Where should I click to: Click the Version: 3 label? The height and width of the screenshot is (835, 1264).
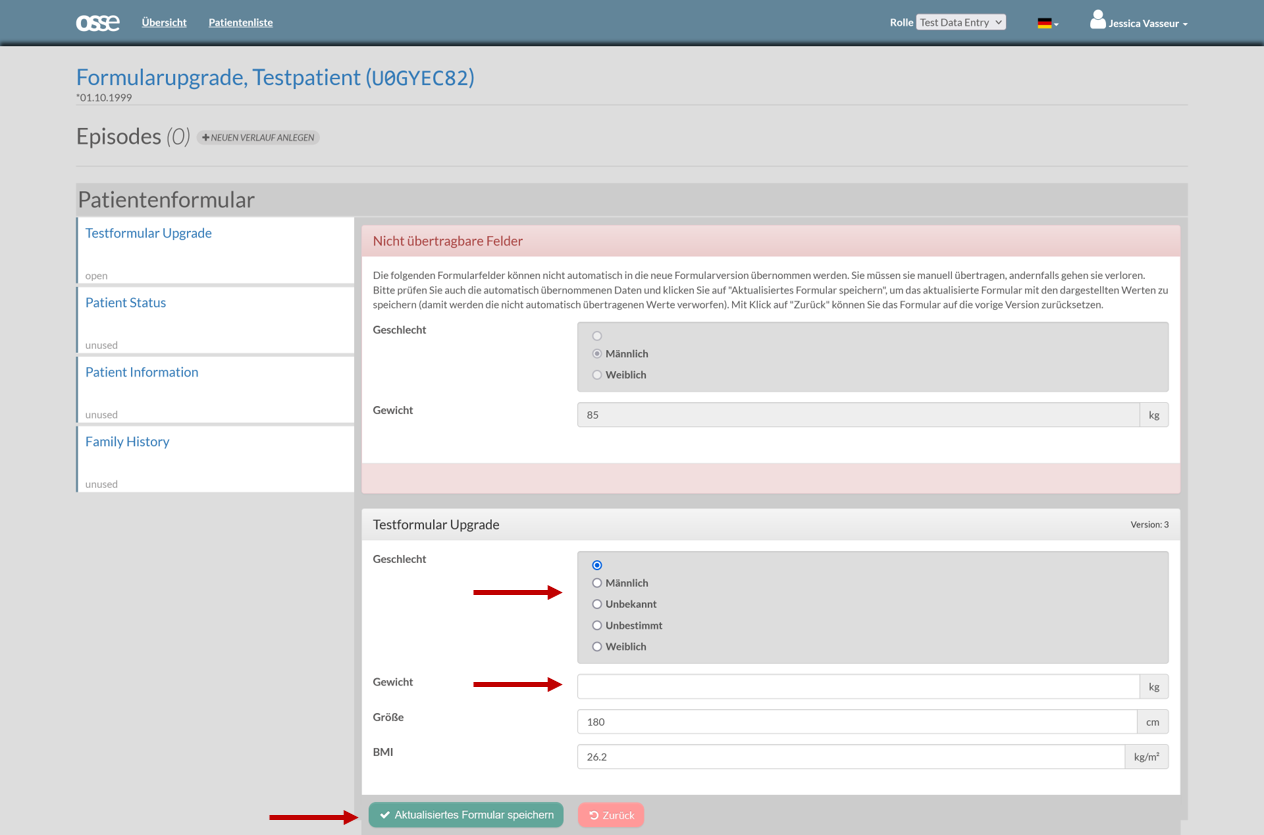click(1149, 524)
